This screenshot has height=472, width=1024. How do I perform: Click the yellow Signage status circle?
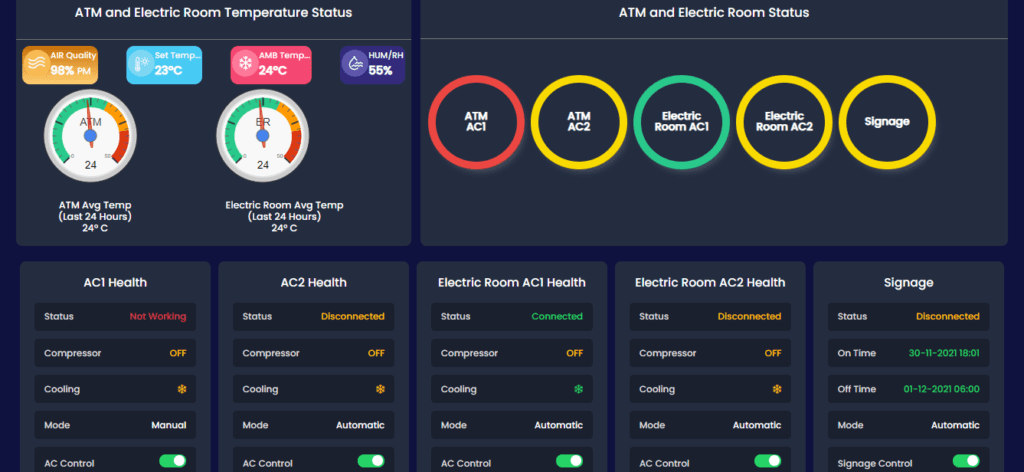click(x=886, y=121)
